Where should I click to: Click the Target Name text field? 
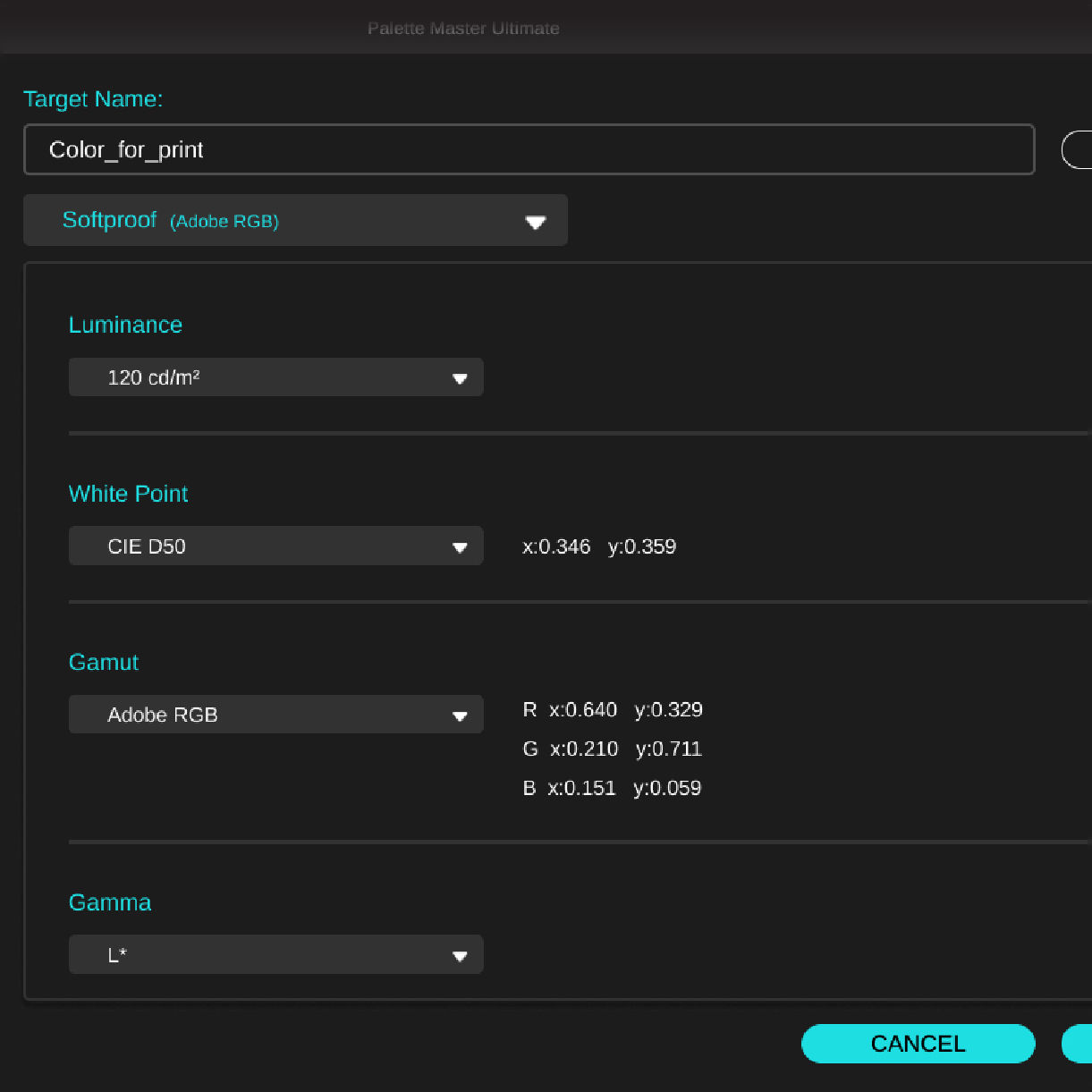[x=528, y=149]
